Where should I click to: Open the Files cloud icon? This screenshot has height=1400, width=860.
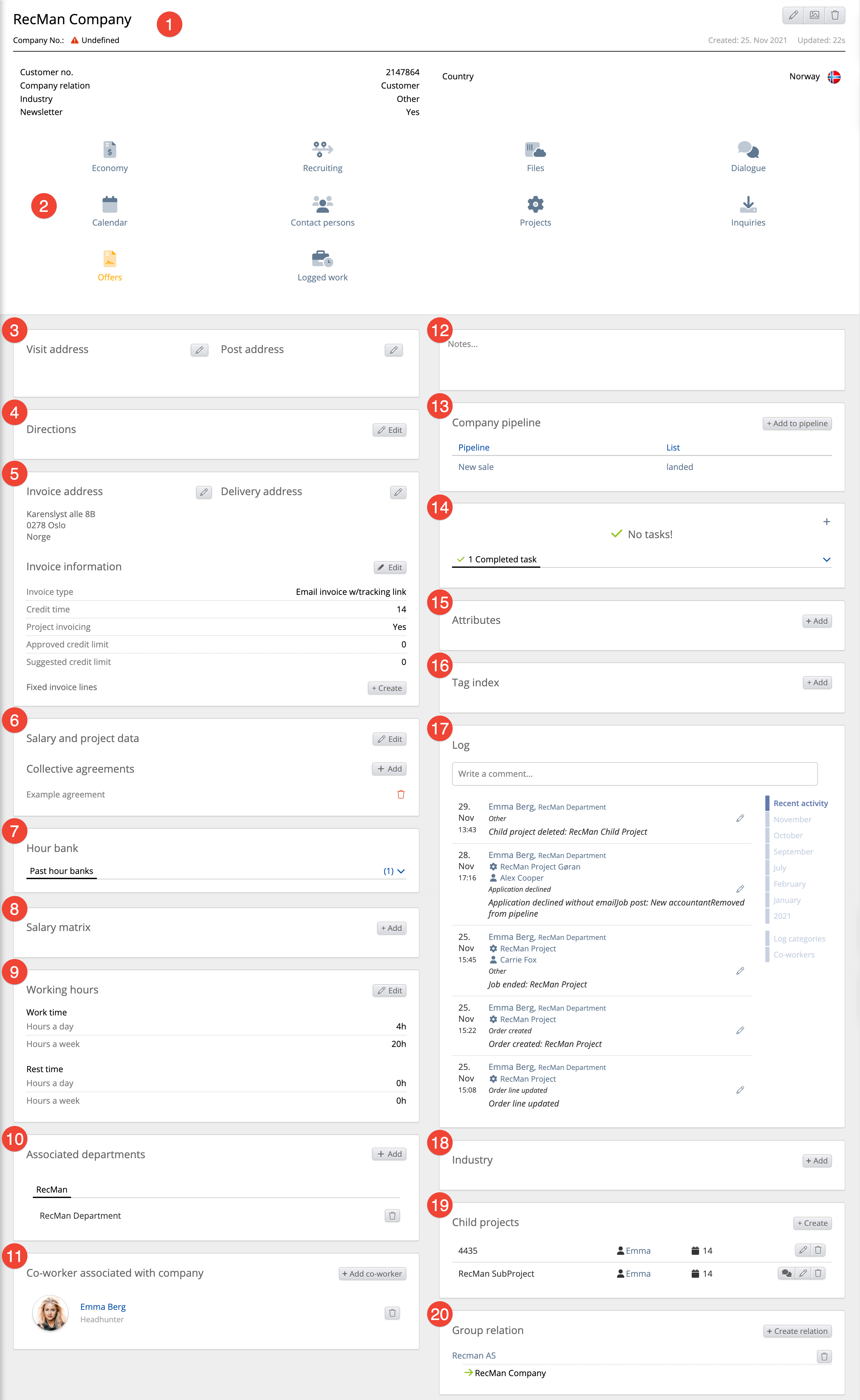tap(535, 149)
